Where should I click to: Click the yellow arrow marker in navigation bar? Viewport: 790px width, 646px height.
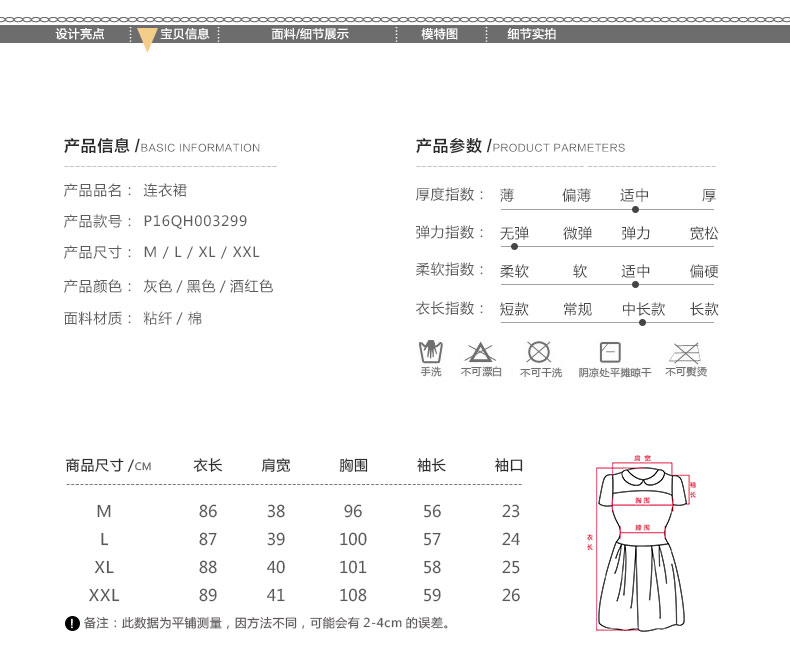[x=146, y=40]
